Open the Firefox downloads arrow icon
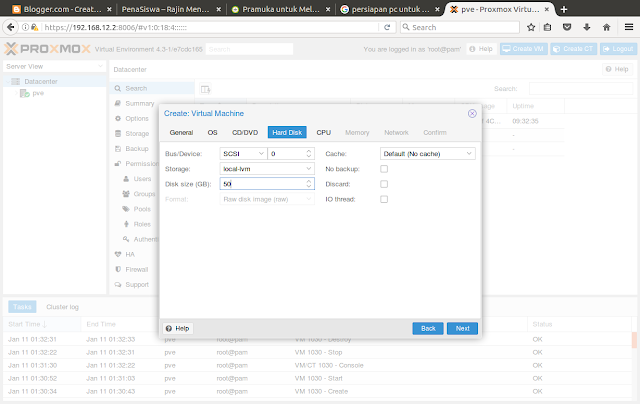This screenshot has width=640, height=404. [x=587, y=27]
